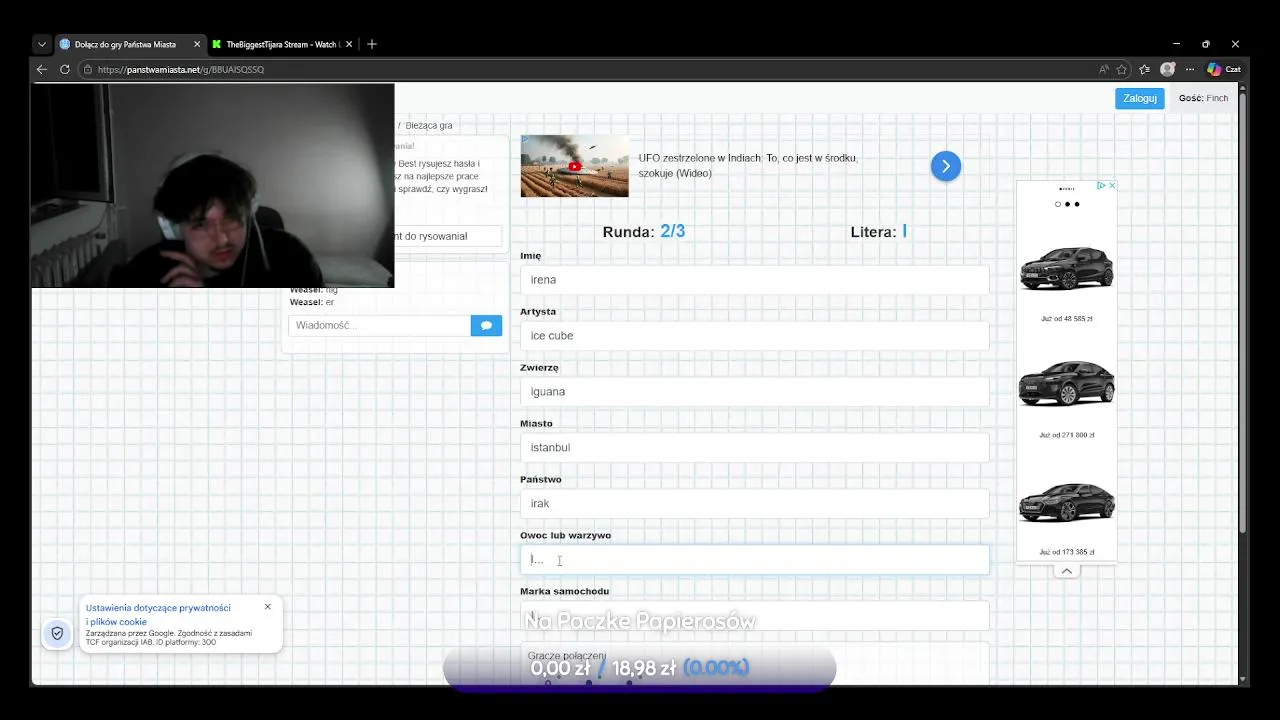Open Ustawienia dotyczące prywatności i plików cookie

(x=158, y=614)
